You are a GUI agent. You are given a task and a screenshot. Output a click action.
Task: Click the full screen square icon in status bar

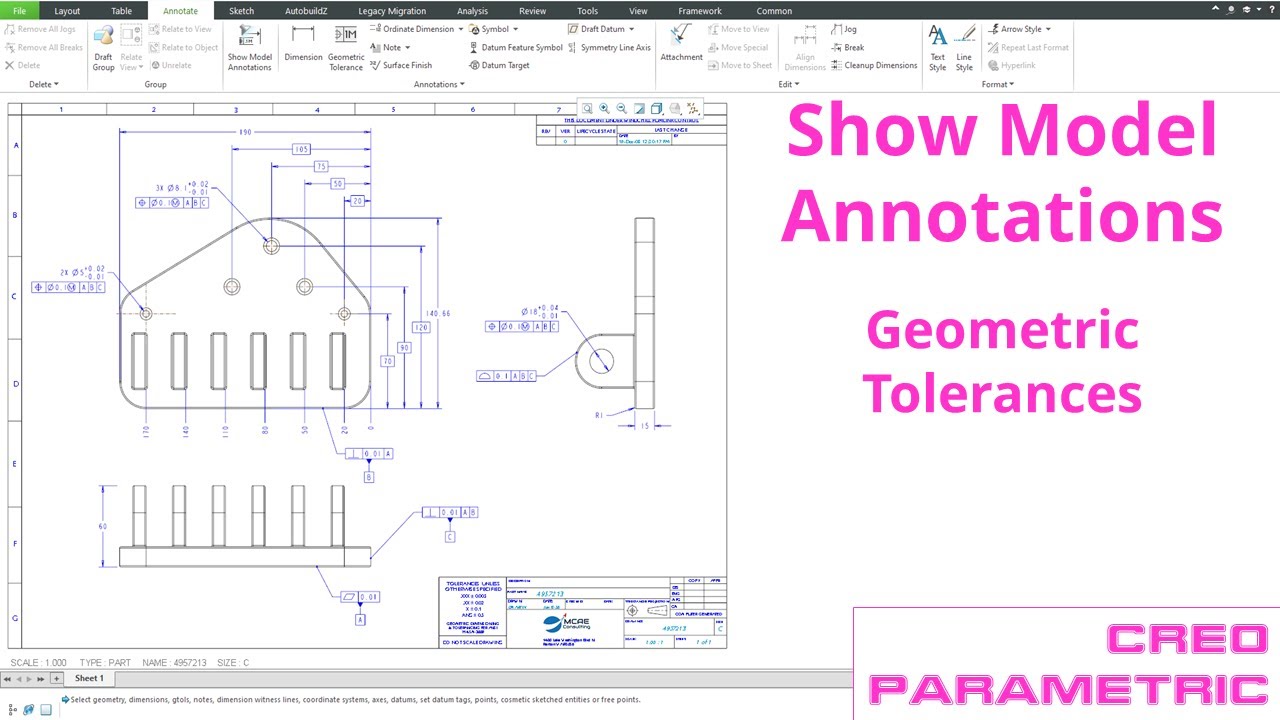click(46, 709)
